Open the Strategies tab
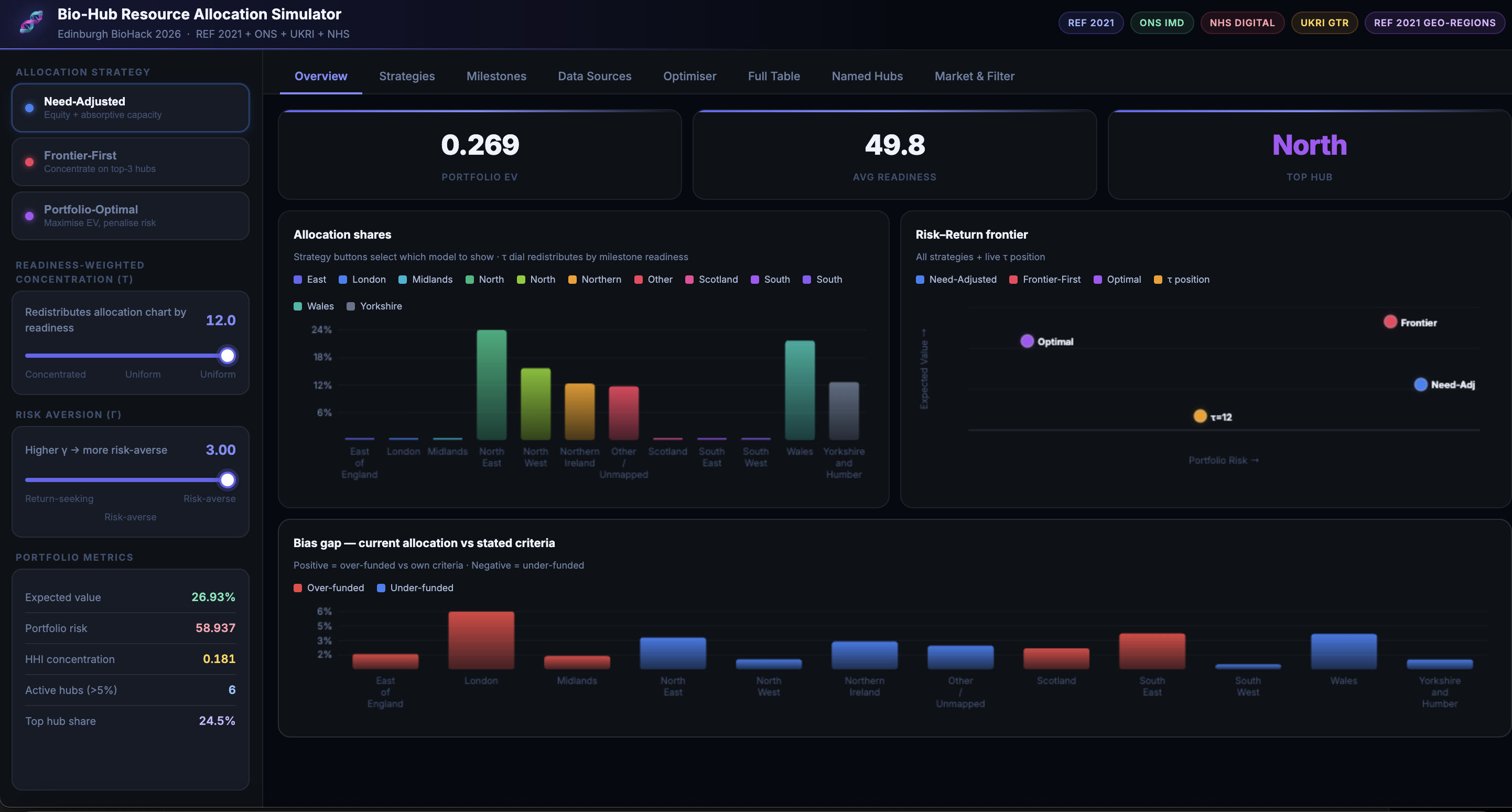1512x812 pixels. tap(407, 77)
